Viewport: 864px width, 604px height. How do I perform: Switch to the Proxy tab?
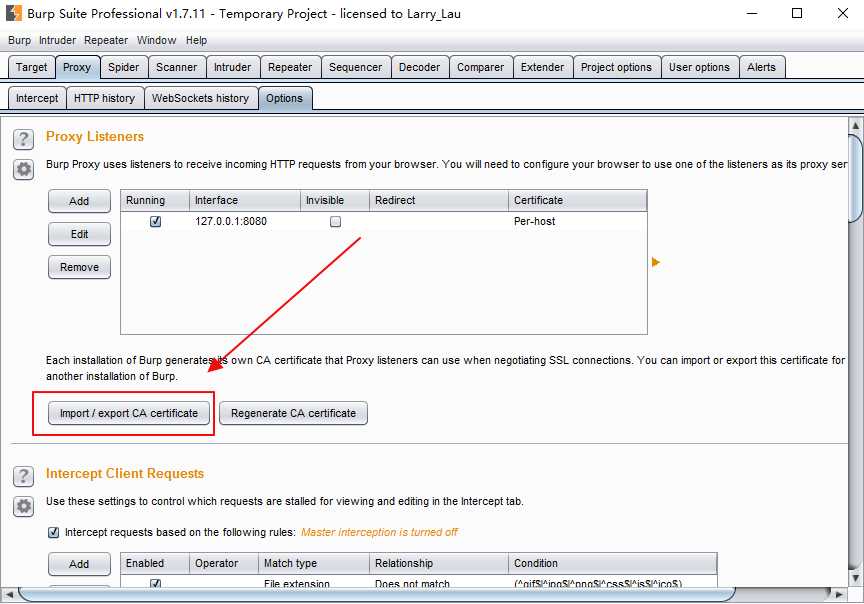[77, 67]
